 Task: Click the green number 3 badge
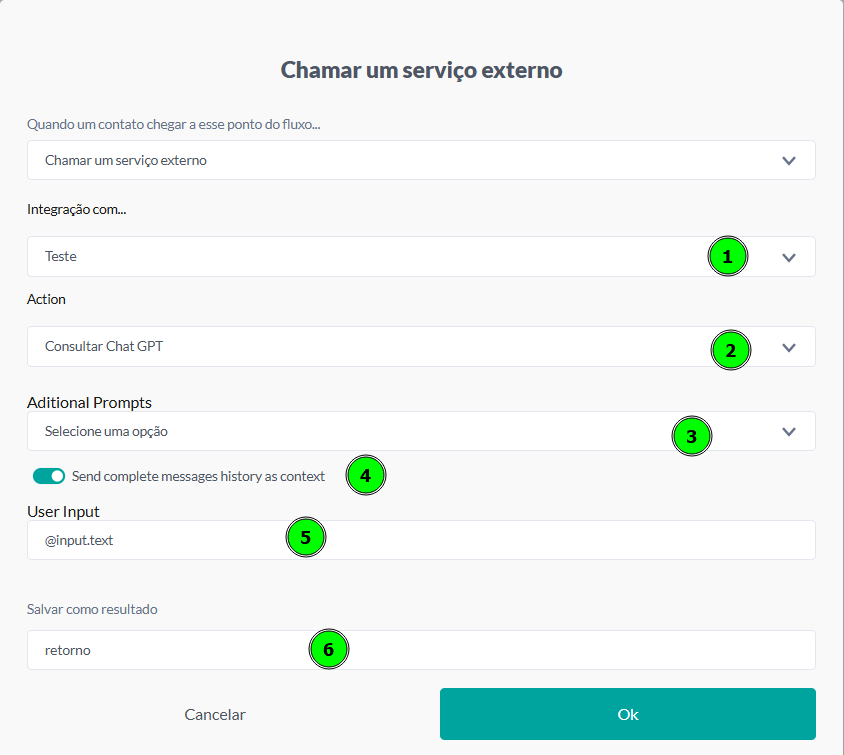(691, 437)
